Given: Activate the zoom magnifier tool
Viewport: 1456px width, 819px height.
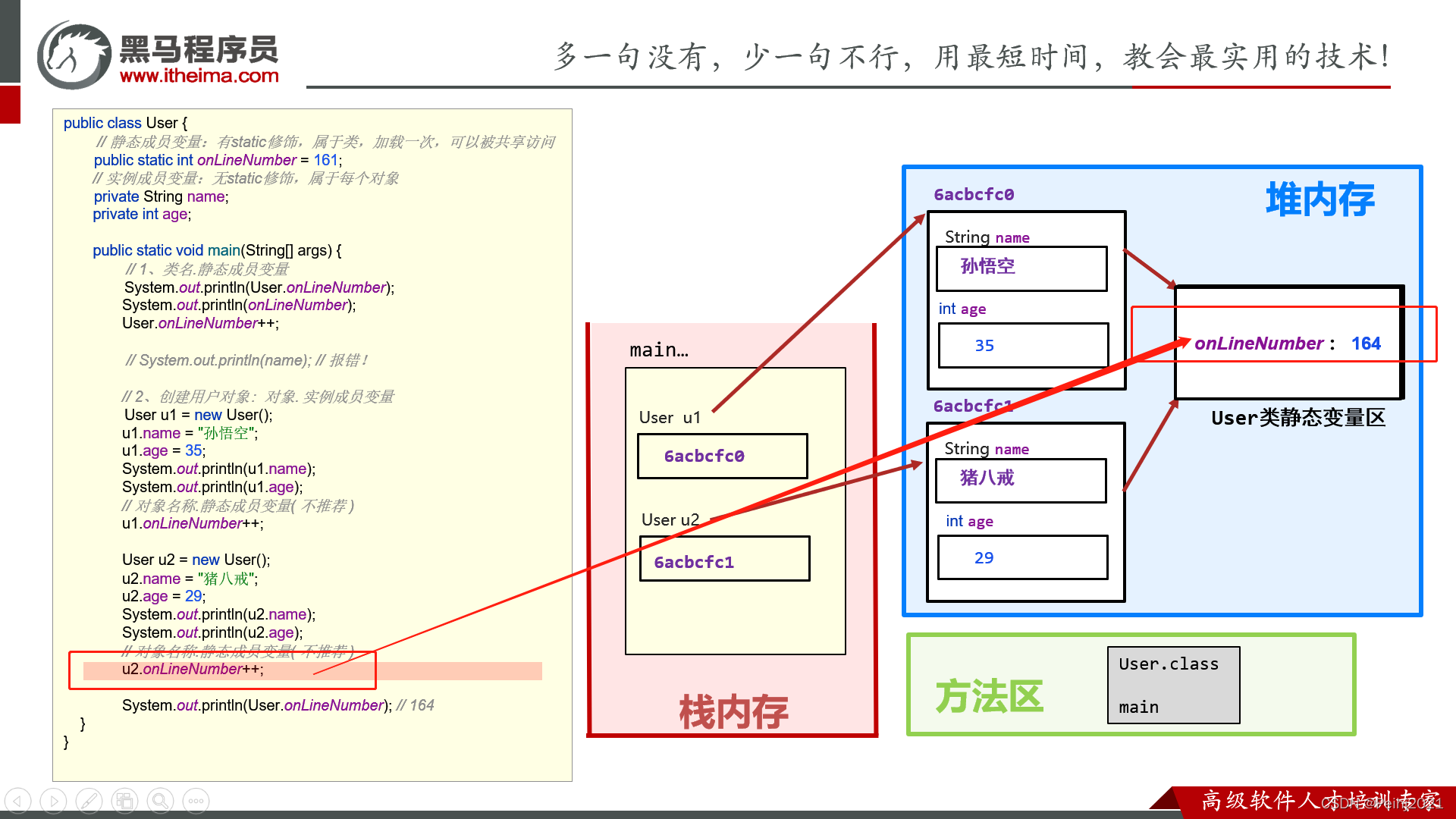Looking at the screenshot, I should (x=160, y=801).
